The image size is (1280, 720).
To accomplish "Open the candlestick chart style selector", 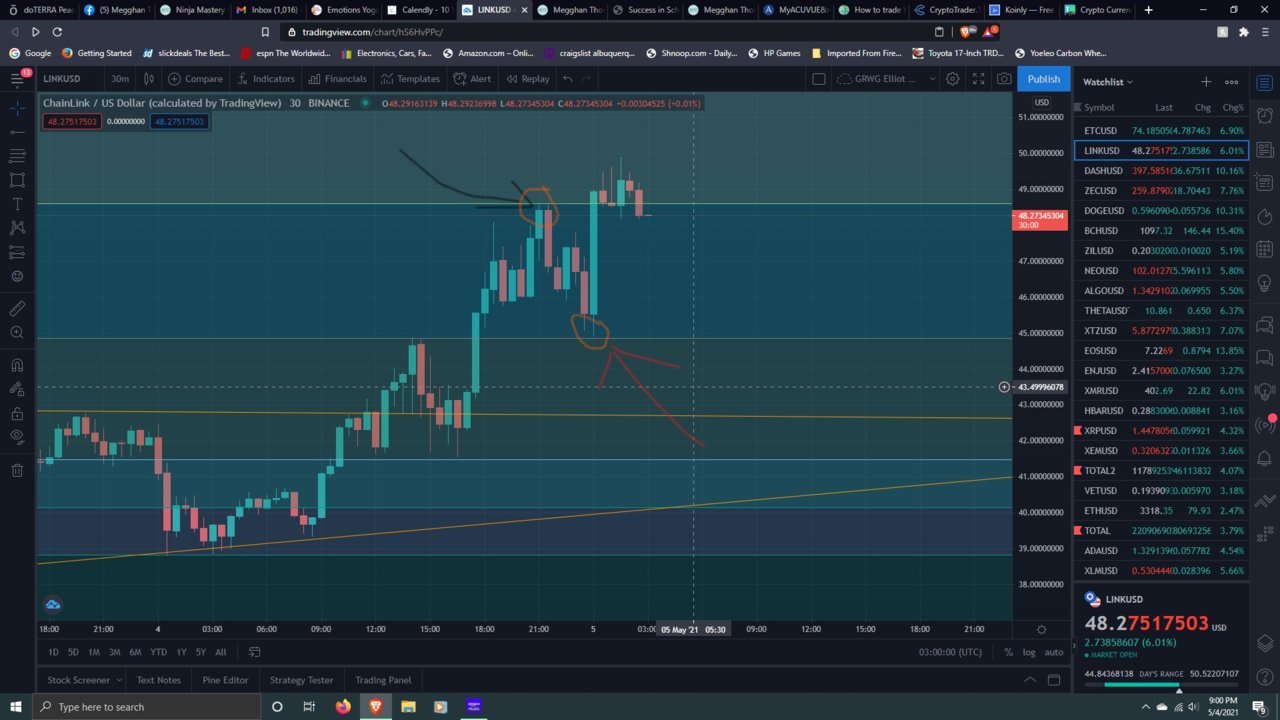I will (x=149, y=79).
